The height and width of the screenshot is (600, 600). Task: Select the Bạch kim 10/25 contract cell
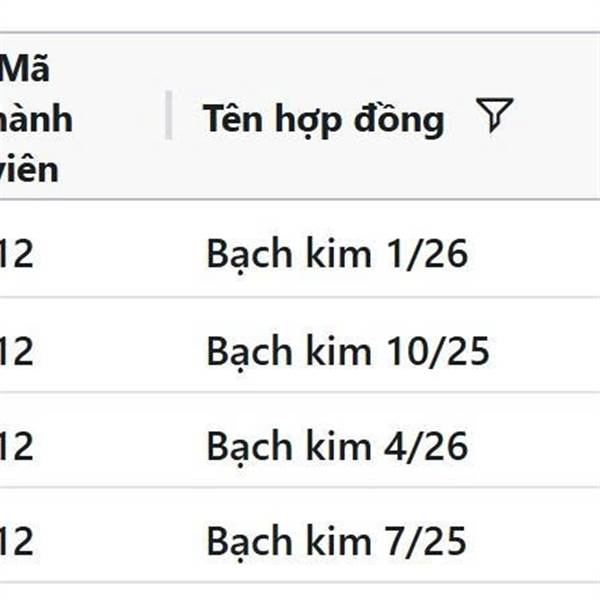[348, 351]
